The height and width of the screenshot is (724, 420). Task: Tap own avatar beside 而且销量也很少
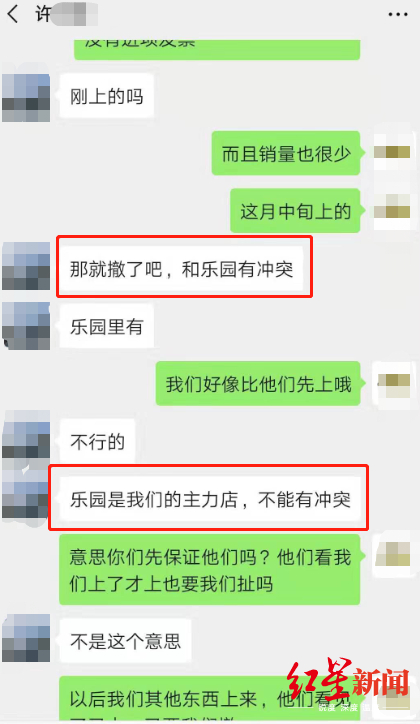pyautogui.click(x=392, y=152)
